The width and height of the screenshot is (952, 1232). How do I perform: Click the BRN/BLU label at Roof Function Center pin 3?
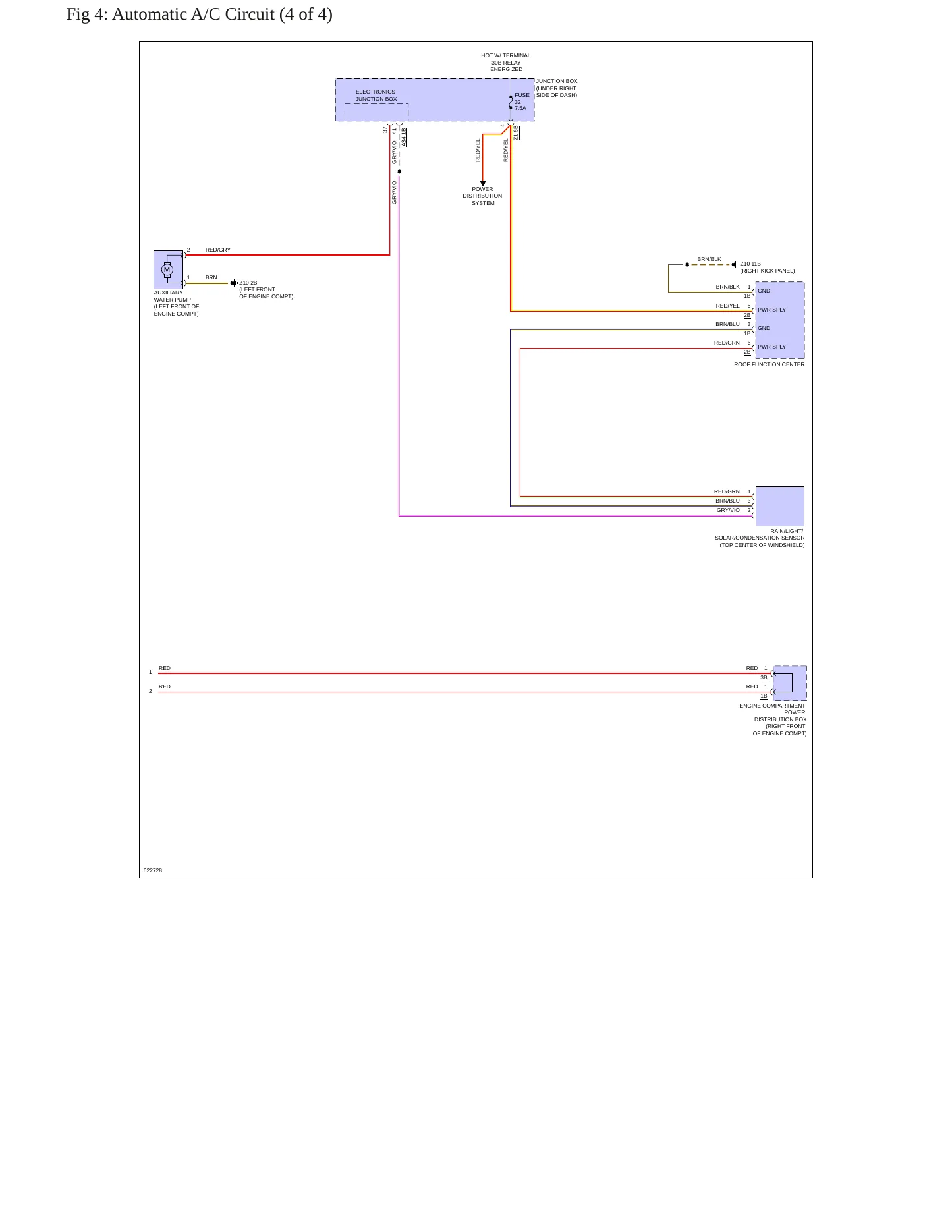pyautogui.click(x=728, y=324)
